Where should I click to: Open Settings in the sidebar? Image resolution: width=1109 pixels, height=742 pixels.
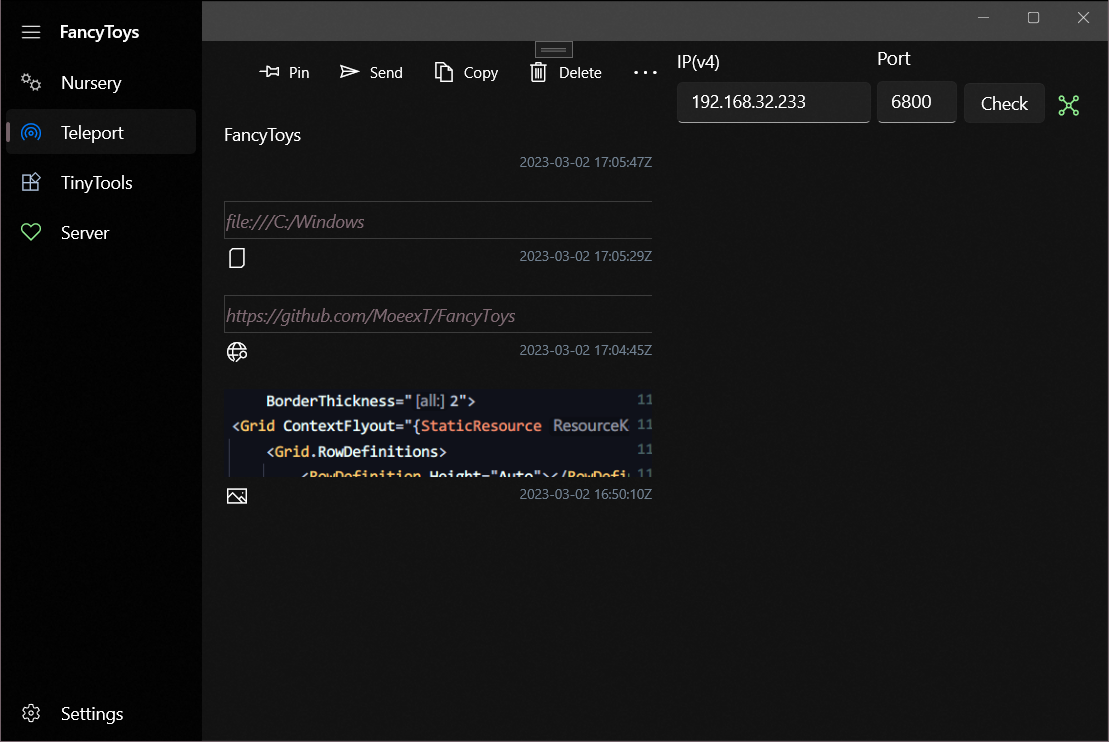pyautogui.click(x=91, y=714)
